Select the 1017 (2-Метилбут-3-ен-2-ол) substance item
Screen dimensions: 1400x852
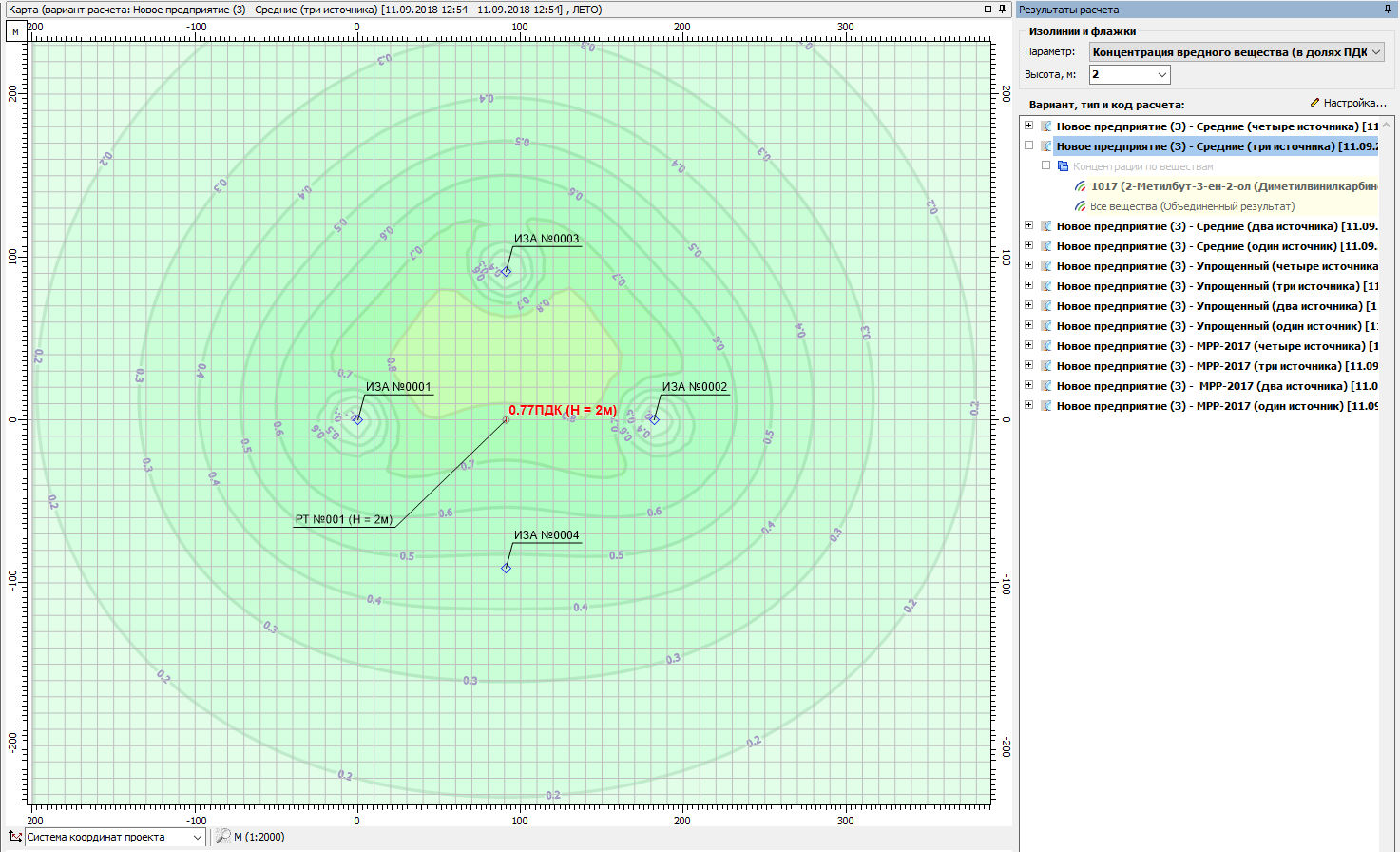click(x=1233, y=186)
